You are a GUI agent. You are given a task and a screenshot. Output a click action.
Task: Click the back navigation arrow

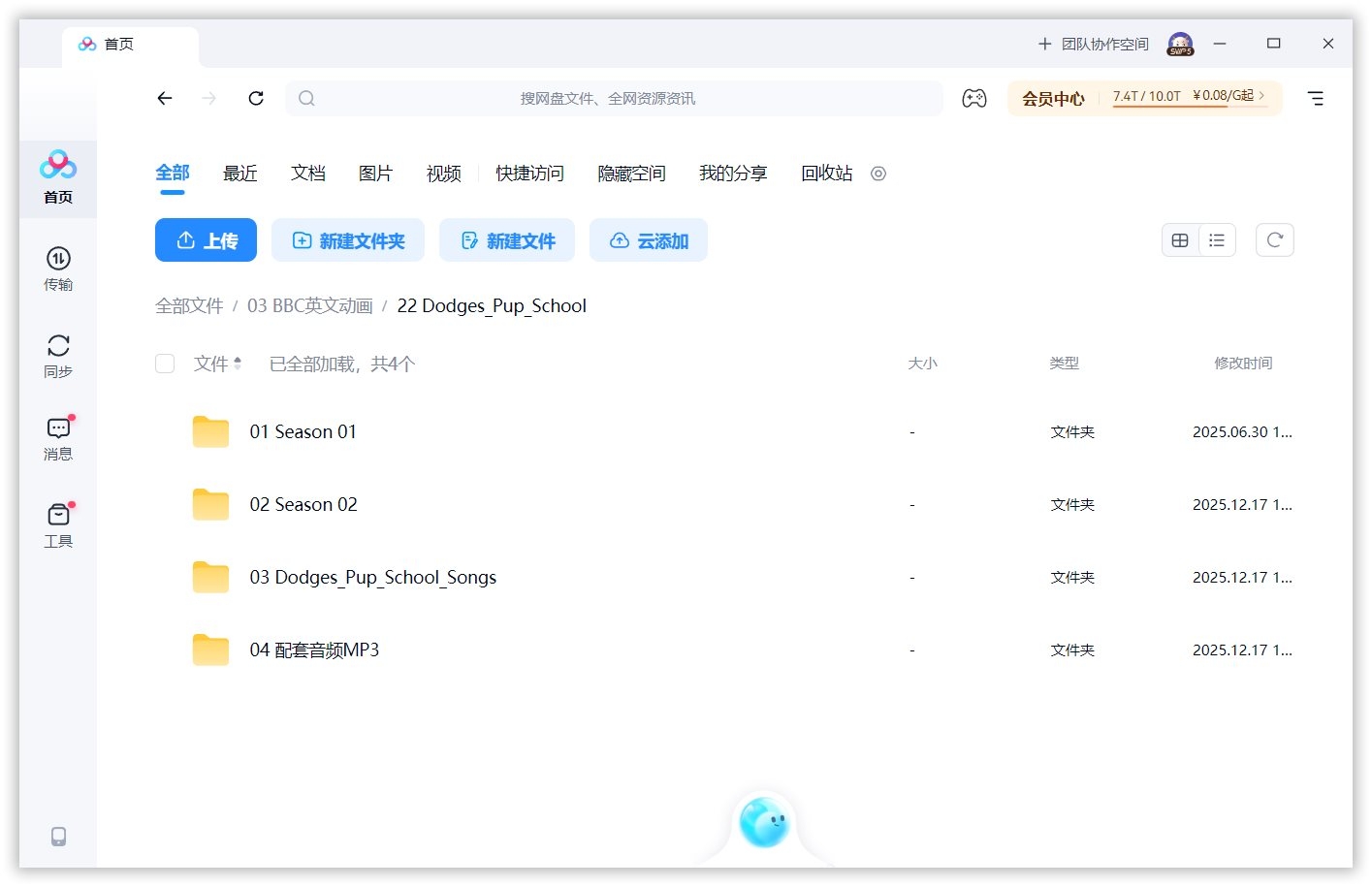tap(165, 98)
